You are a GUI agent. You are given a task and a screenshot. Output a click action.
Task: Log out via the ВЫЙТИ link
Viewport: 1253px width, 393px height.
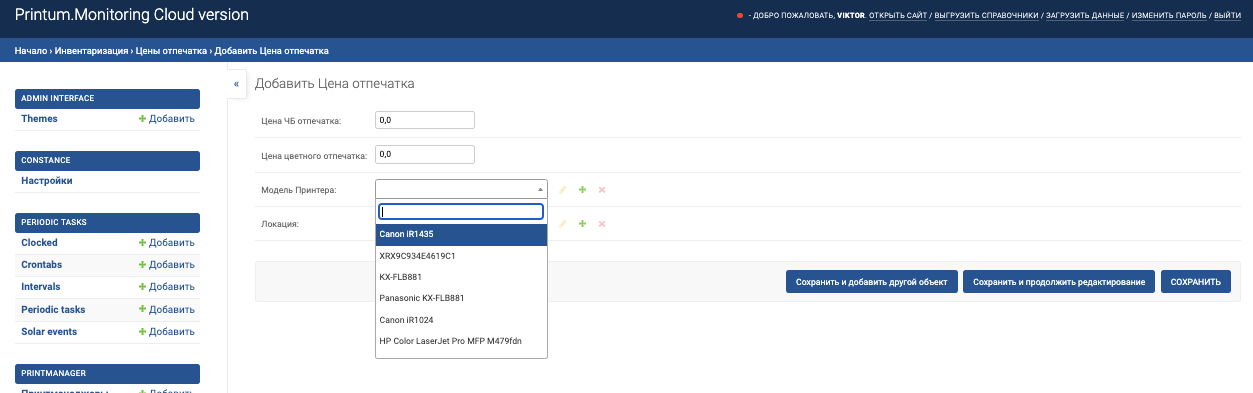coord(1227,16)
